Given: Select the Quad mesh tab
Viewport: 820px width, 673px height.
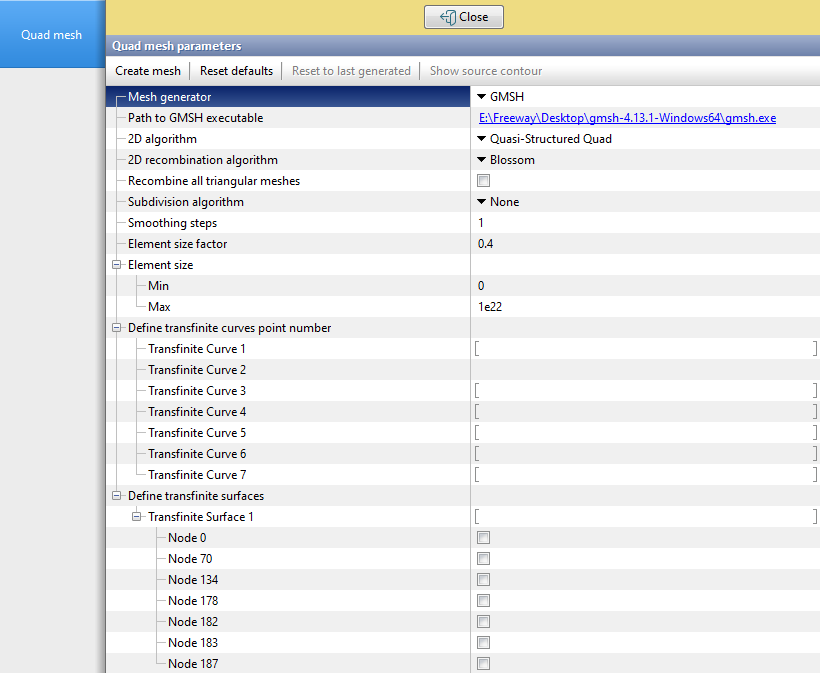Looking at the screenshot, I should coord(52,35).
